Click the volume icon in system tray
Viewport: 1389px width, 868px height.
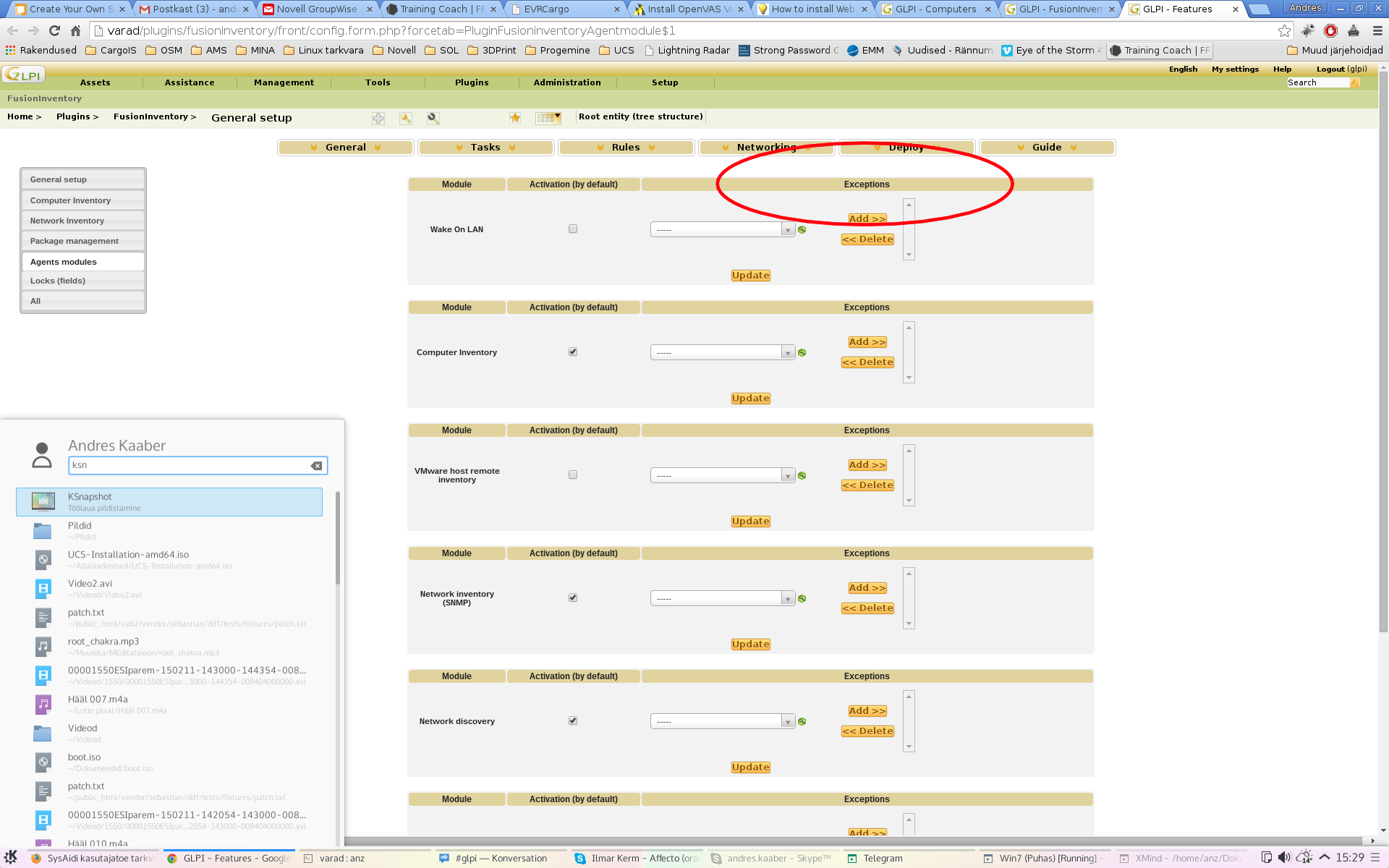(x=1284, y=858)
